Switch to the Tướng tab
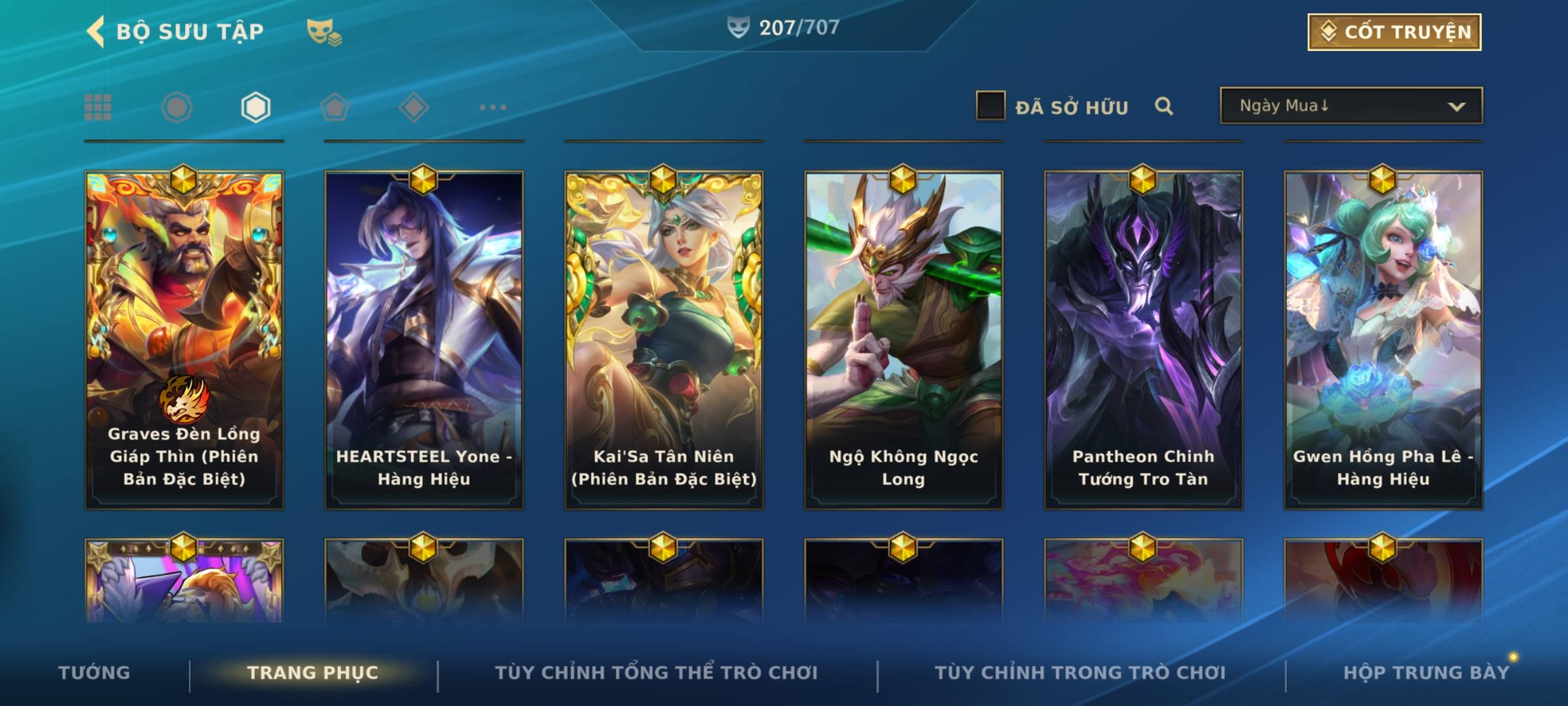Viewport: 1568px width, 706px height. coord(94,673)
